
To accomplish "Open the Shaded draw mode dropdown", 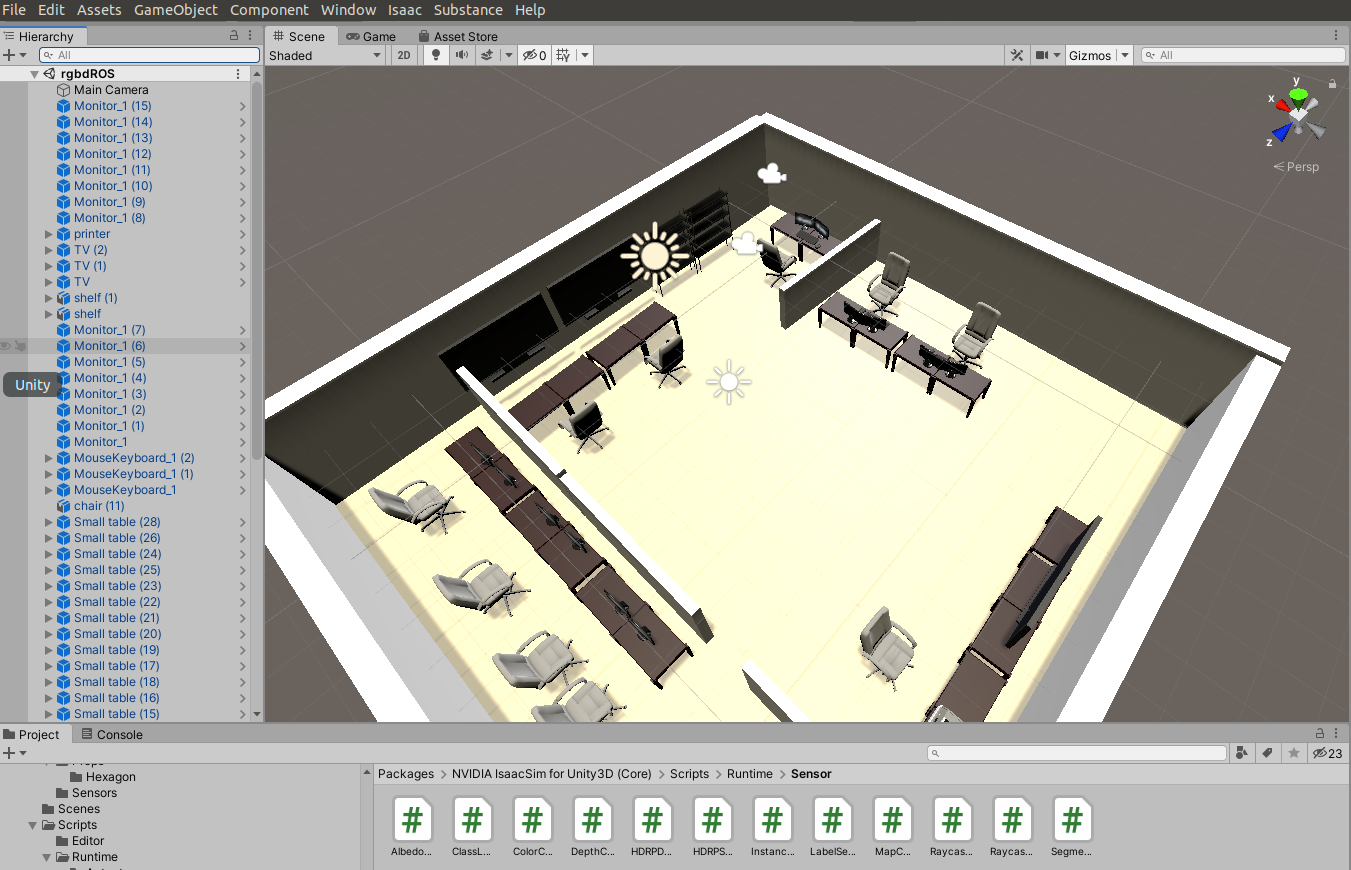I will [325, 55].
